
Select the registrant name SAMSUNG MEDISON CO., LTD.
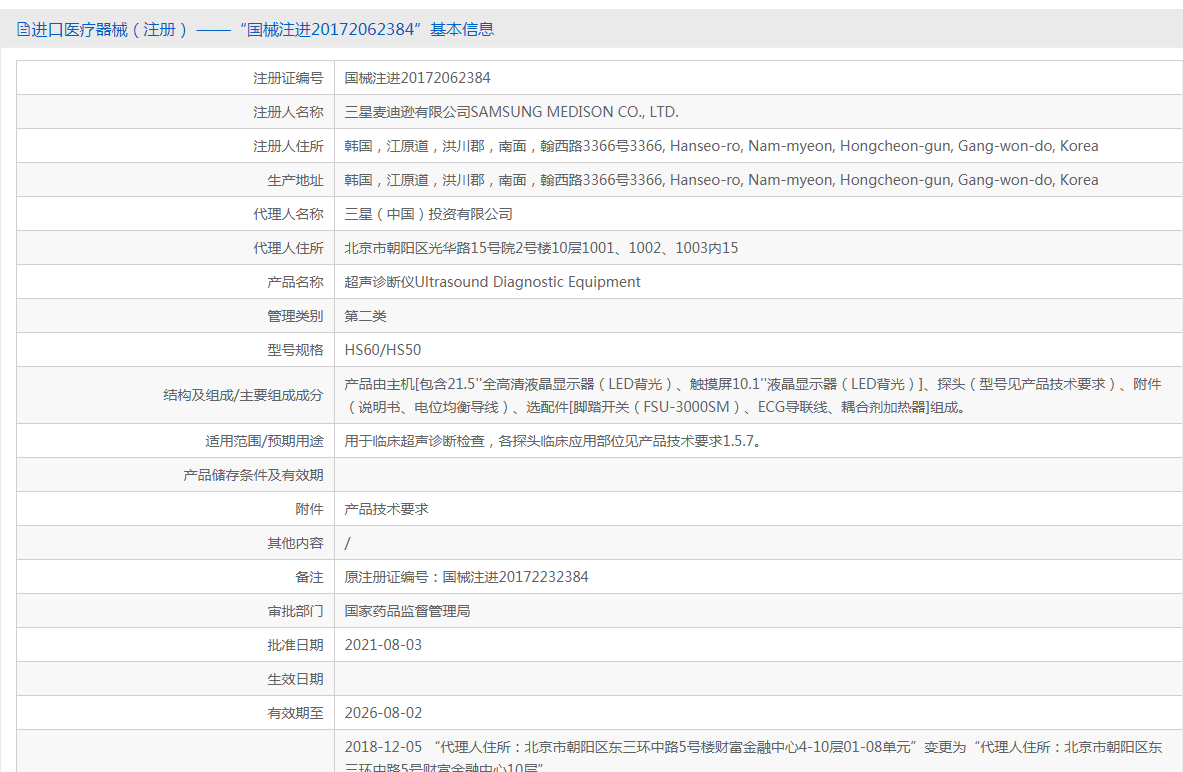click(511, 112)
